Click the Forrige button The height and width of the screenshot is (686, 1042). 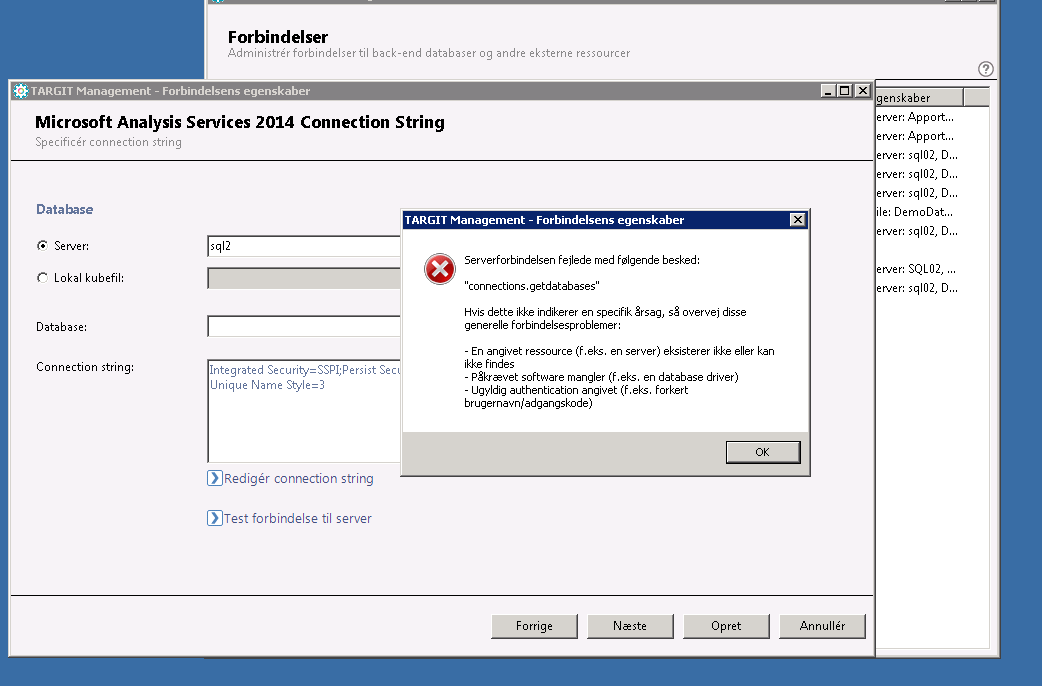[534, 626]
